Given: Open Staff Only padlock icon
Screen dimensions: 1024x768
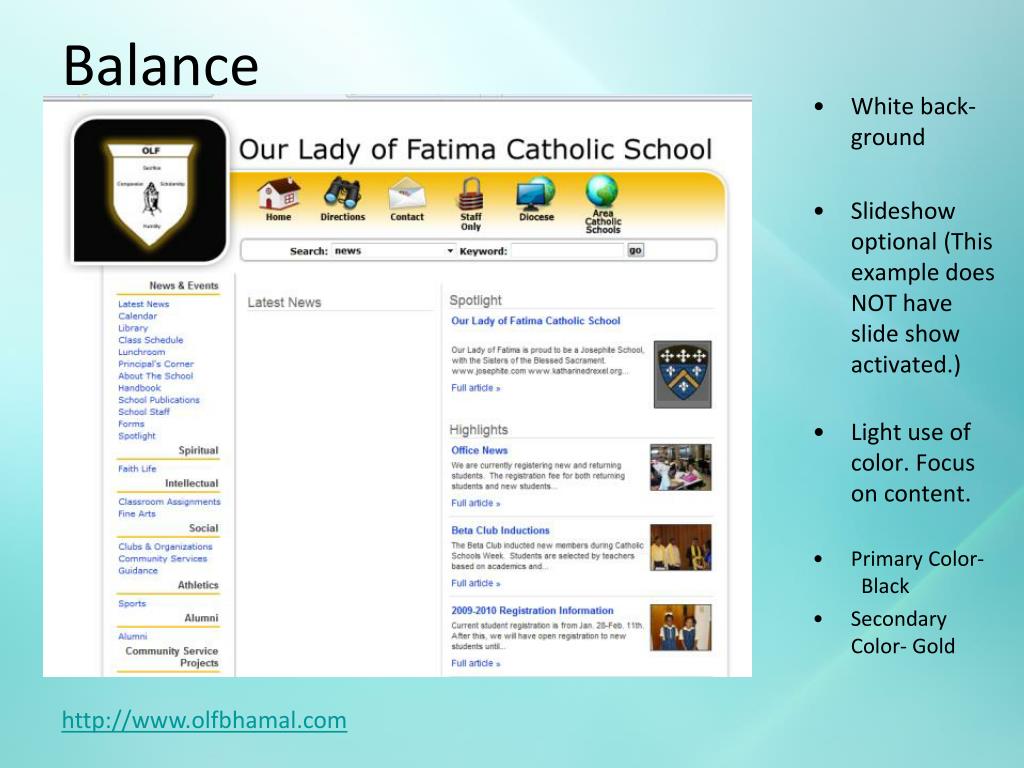Looking at the screenshot, I should tap(470, 193).
